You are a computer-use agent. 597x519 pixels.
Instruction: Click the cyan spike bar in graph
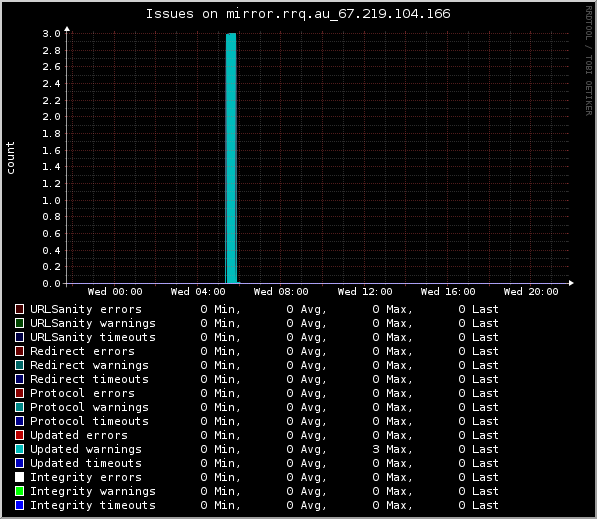(231, 158)
